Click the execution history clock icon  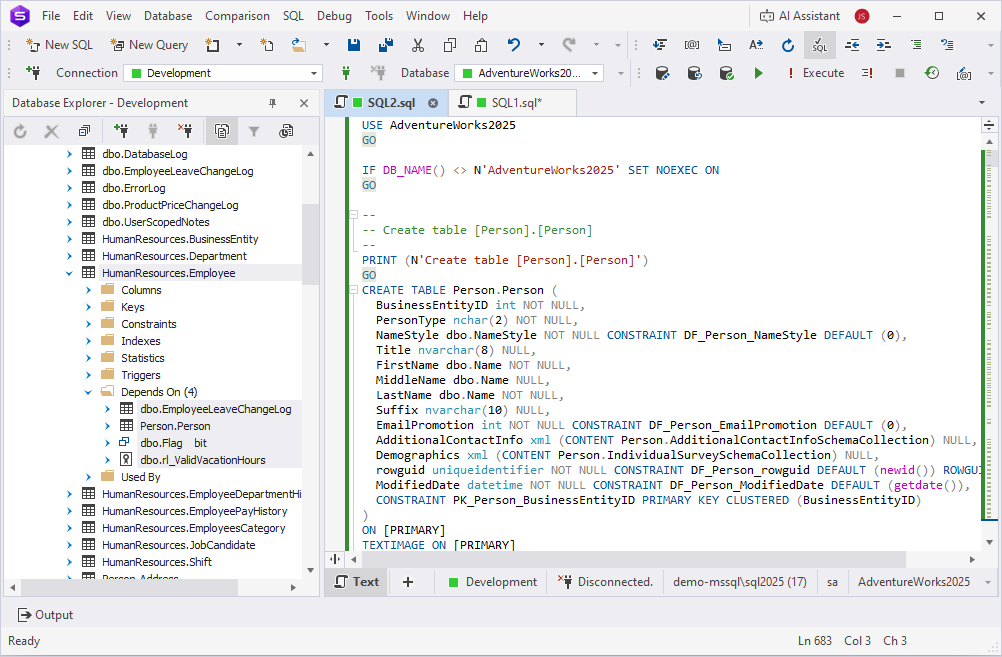pyautogui.click(x=932, y=73)
